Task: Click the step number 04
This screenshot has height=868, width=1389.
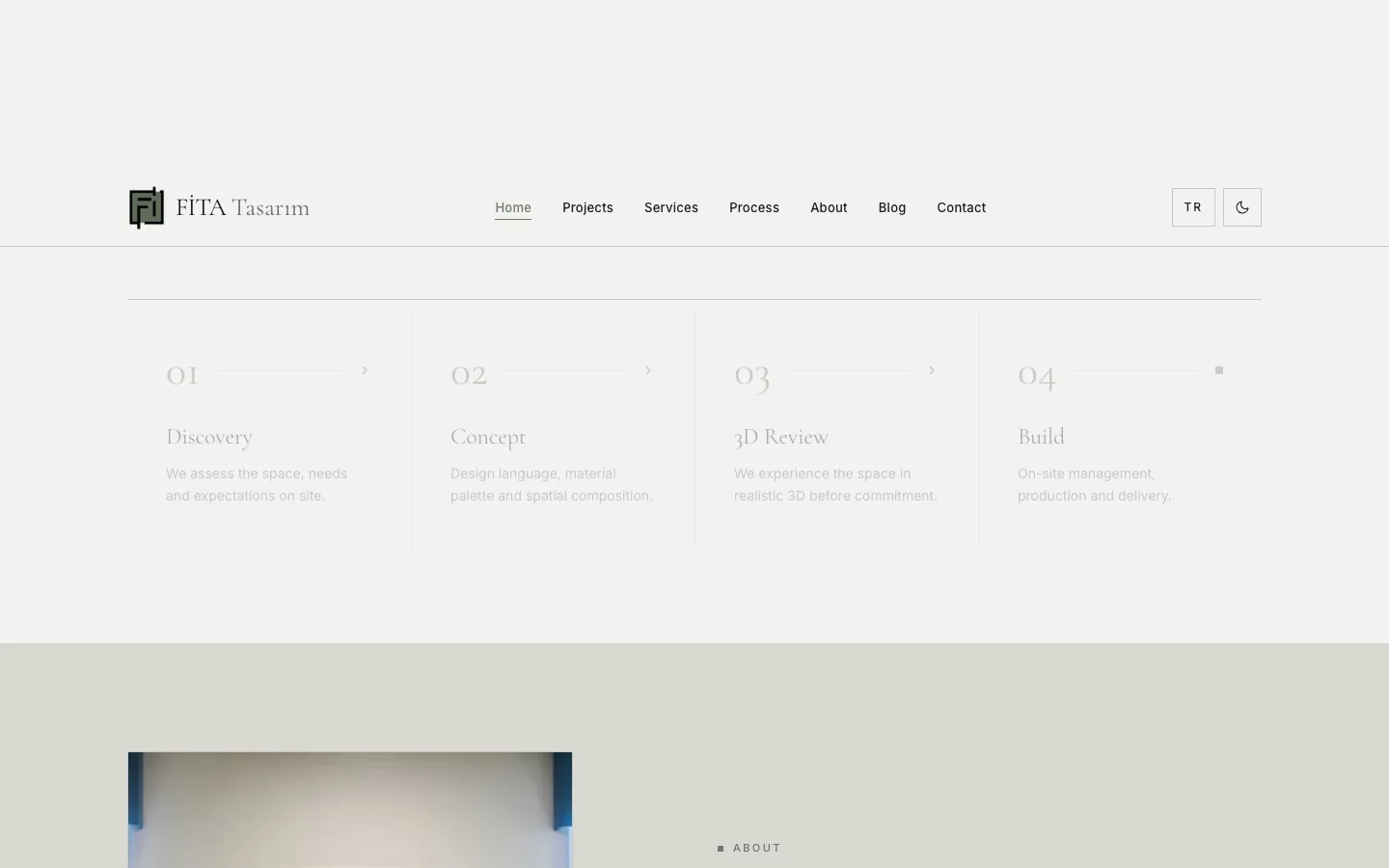Action: [x=1037, y=375]
